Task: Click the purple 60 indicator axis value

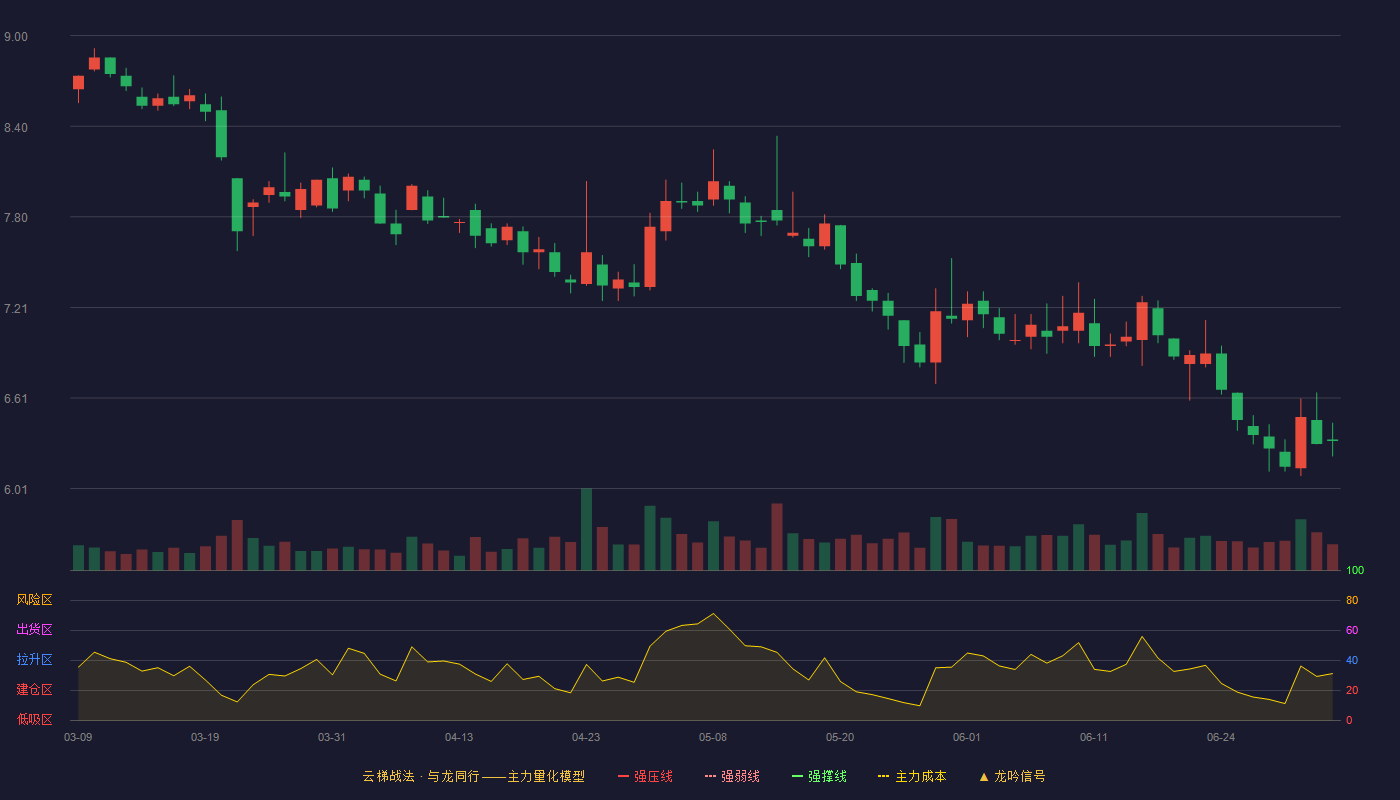Action: (1352, 631)
